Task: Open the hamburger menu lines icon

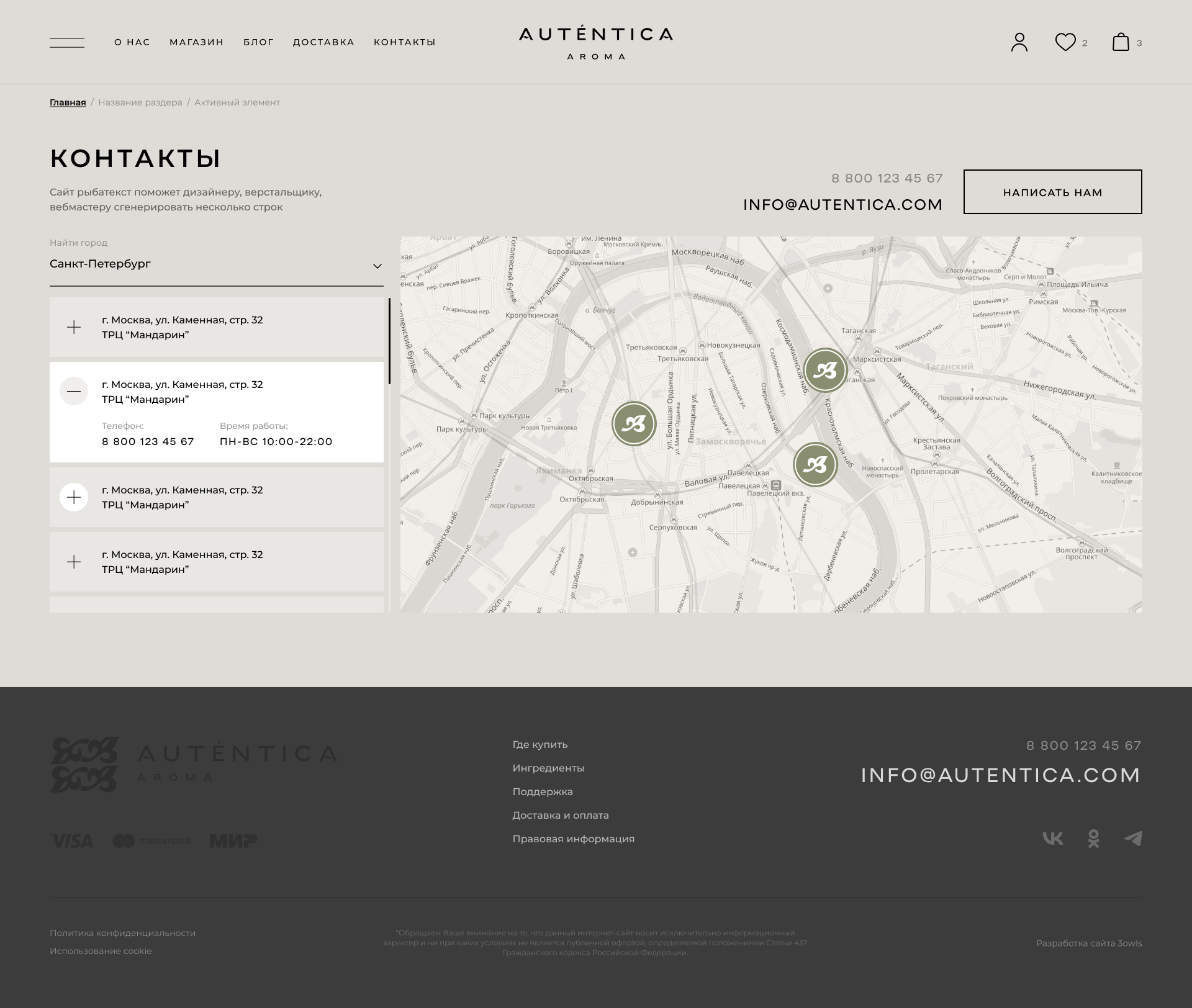Action: pyautogui.click(x=67, y=42)
